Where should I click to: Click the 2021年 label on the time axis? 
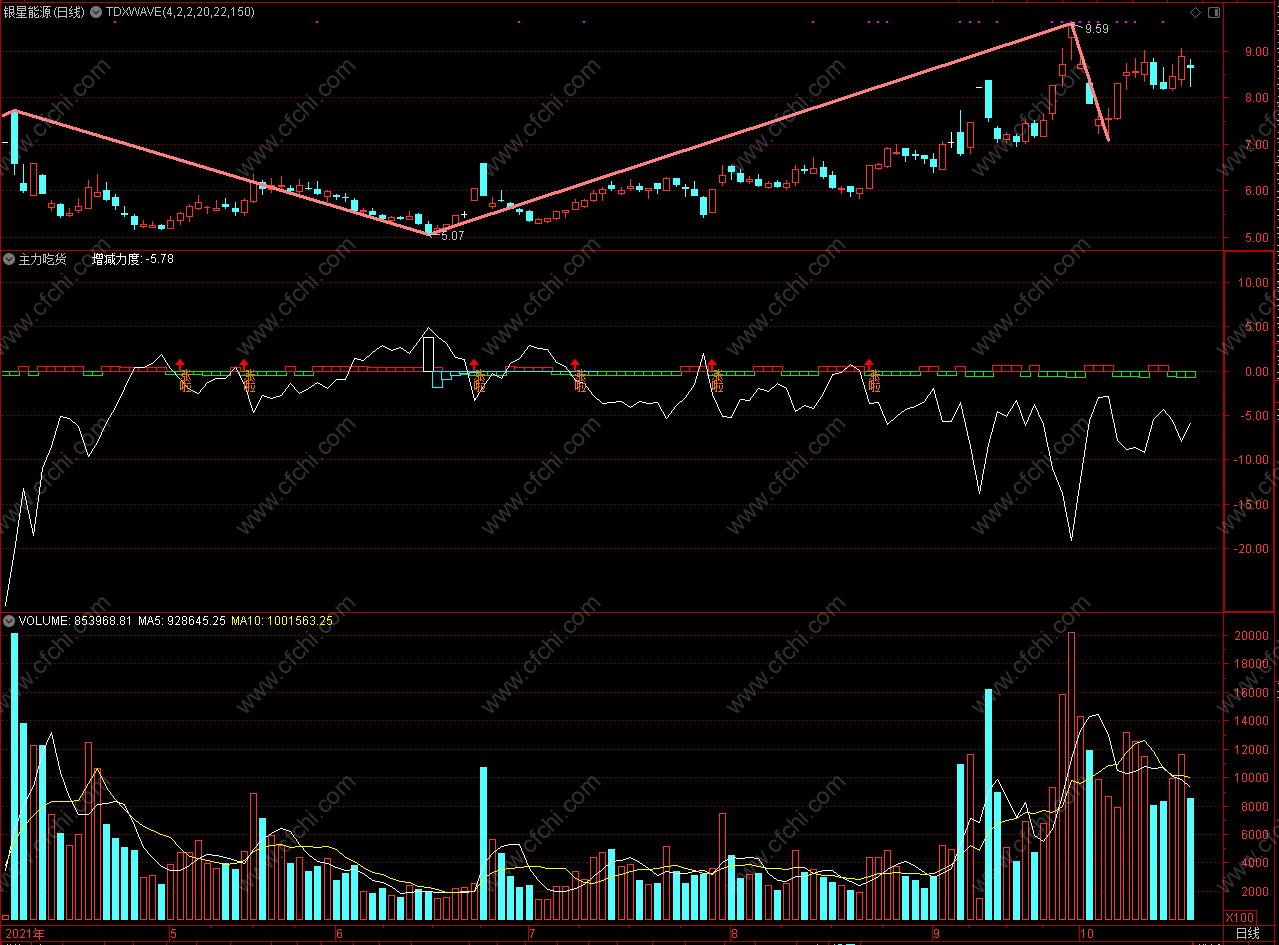pyautogui.click(x=25, y=934)
